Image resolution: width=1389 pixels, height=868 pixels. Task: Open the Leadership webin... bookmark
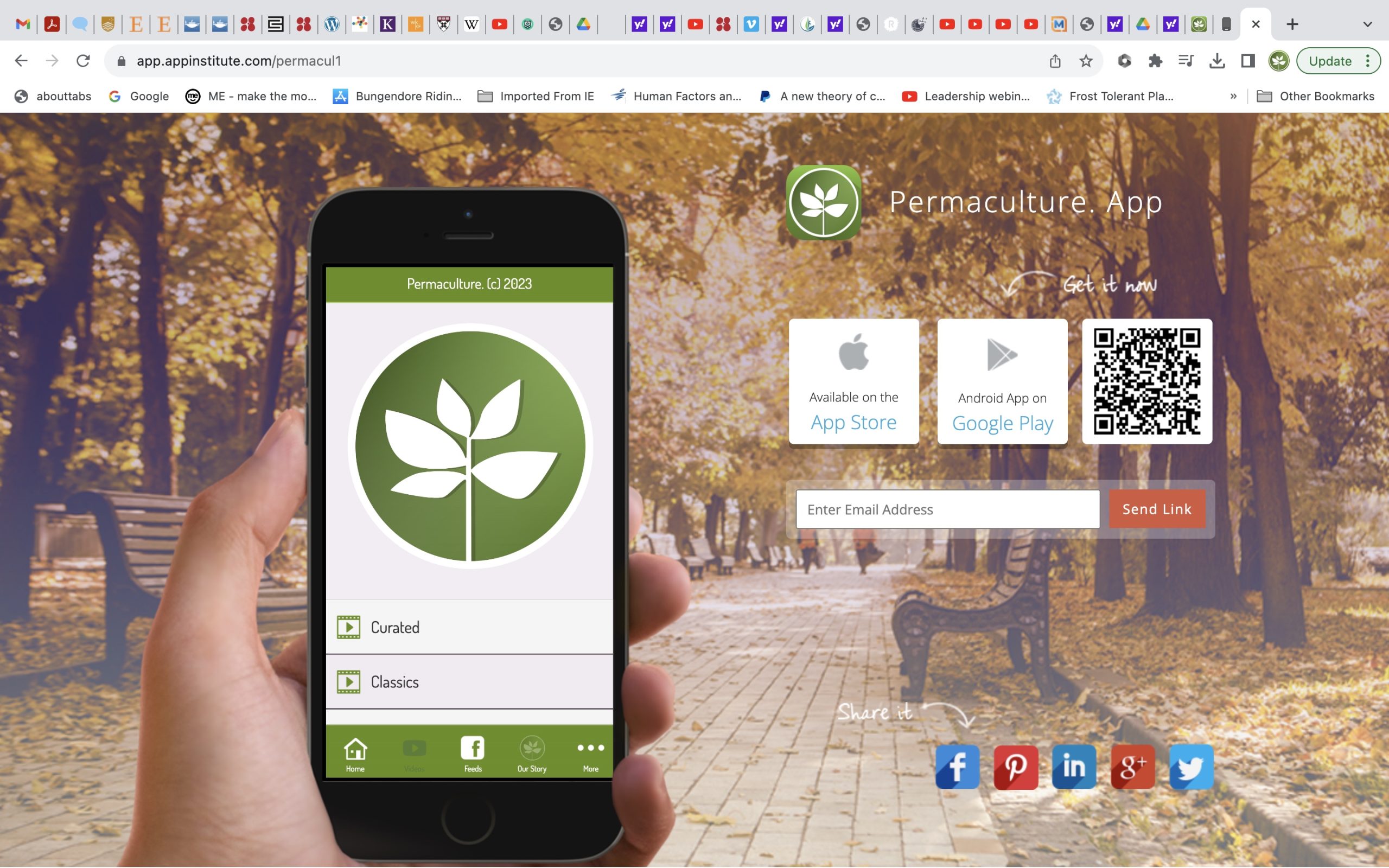966,97
